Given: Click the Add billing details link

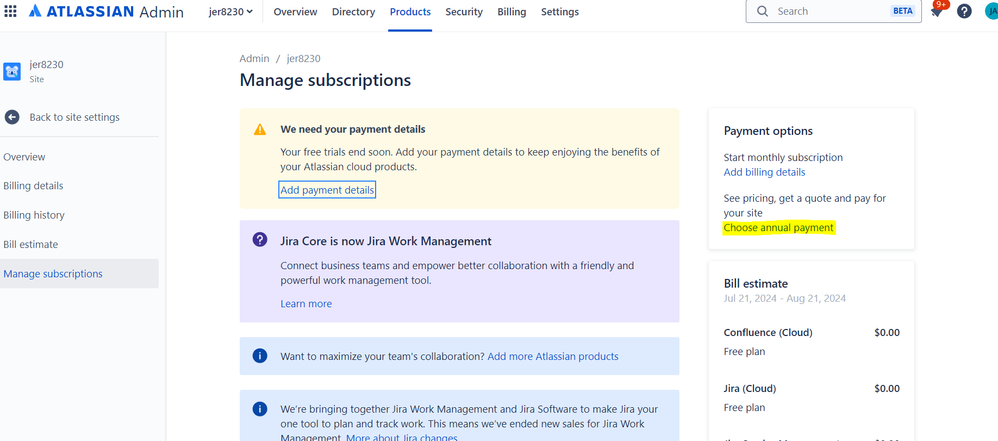Looking at the screenshot, I should coord(764,172).
